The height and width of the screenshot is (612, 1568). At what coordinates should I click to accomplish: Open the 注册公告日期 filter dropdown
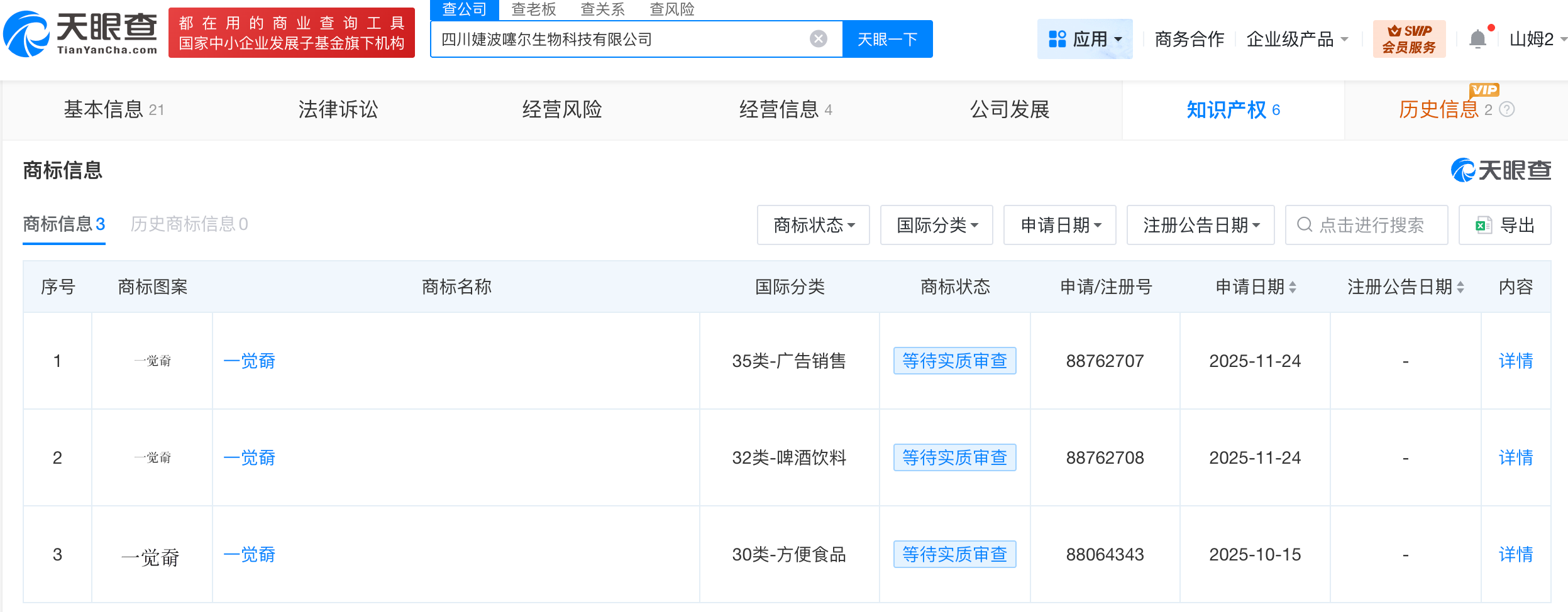point(1200,225)
